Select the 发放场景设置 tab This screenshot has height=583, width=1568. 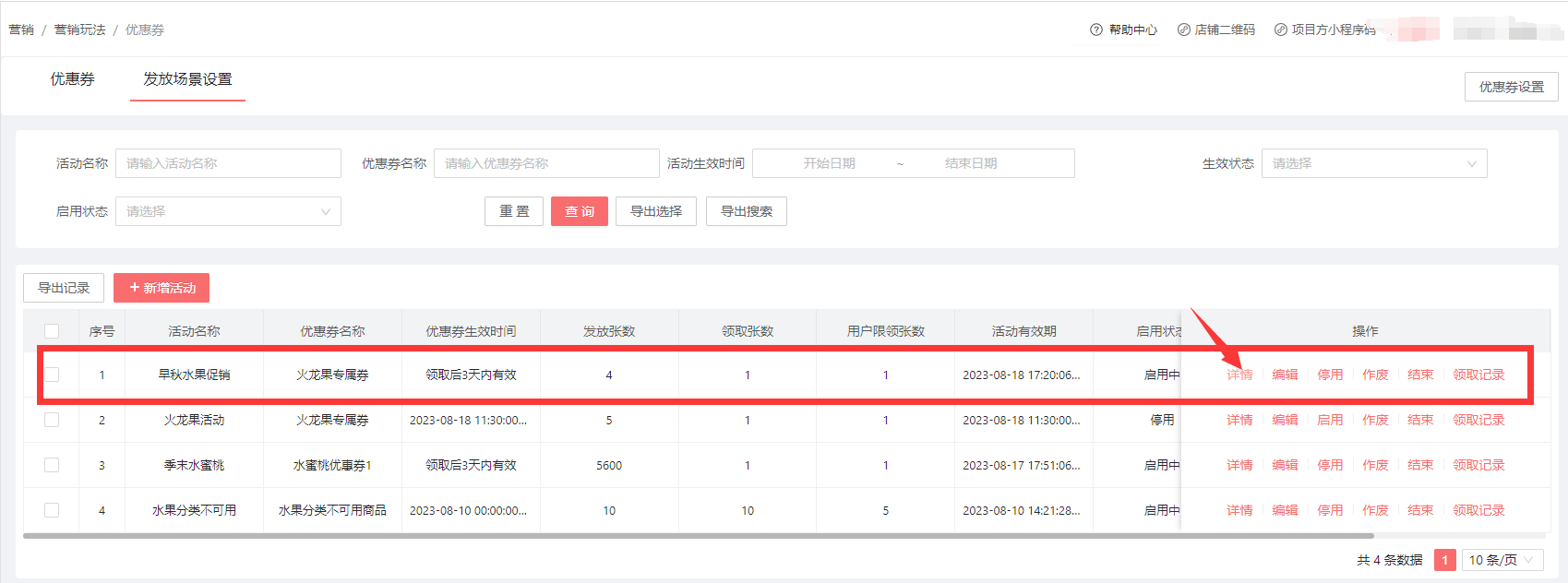point(187,79)
